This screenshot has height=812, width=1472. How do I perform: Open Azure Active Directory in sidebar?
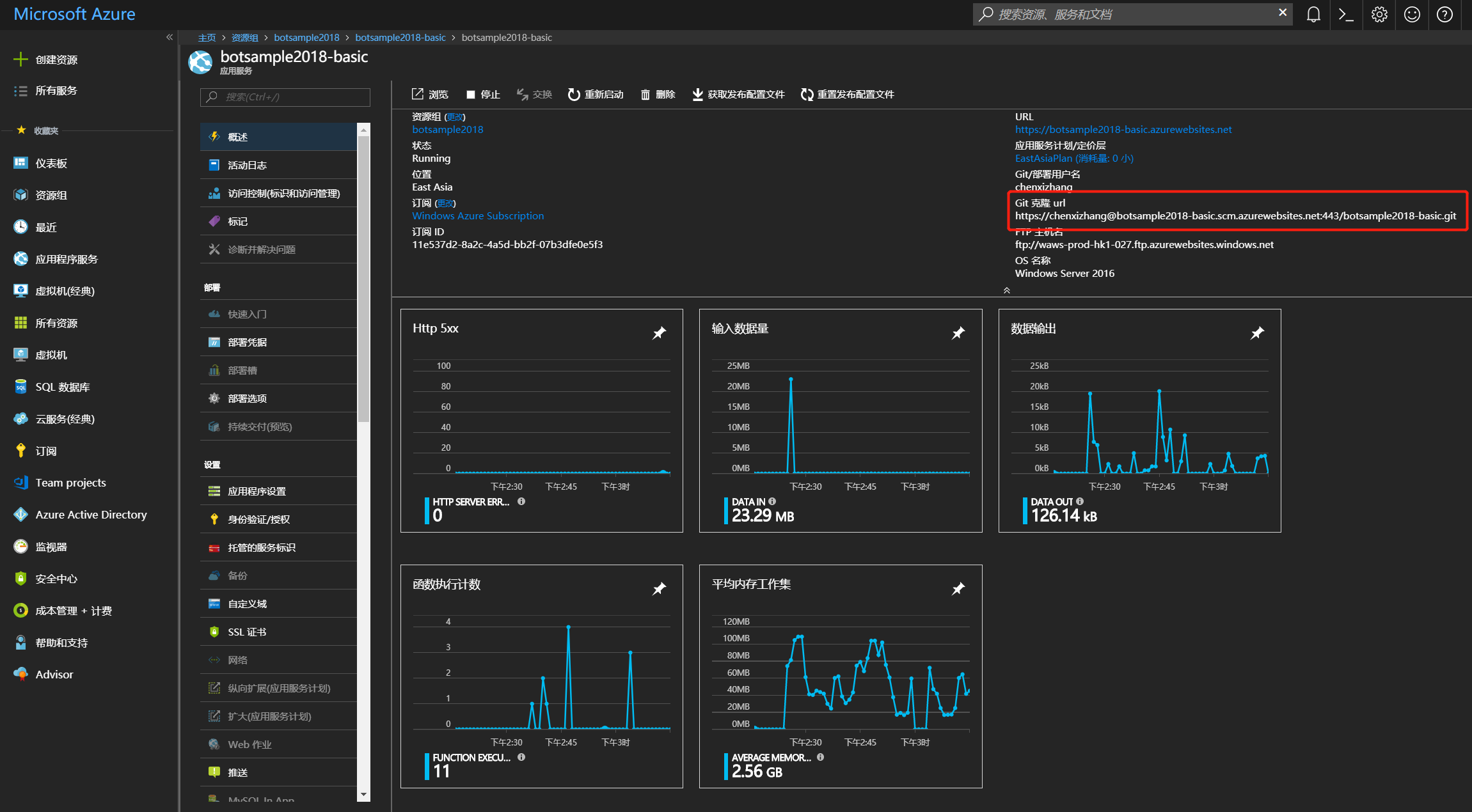pyautogui.click(x=91, y=515)
